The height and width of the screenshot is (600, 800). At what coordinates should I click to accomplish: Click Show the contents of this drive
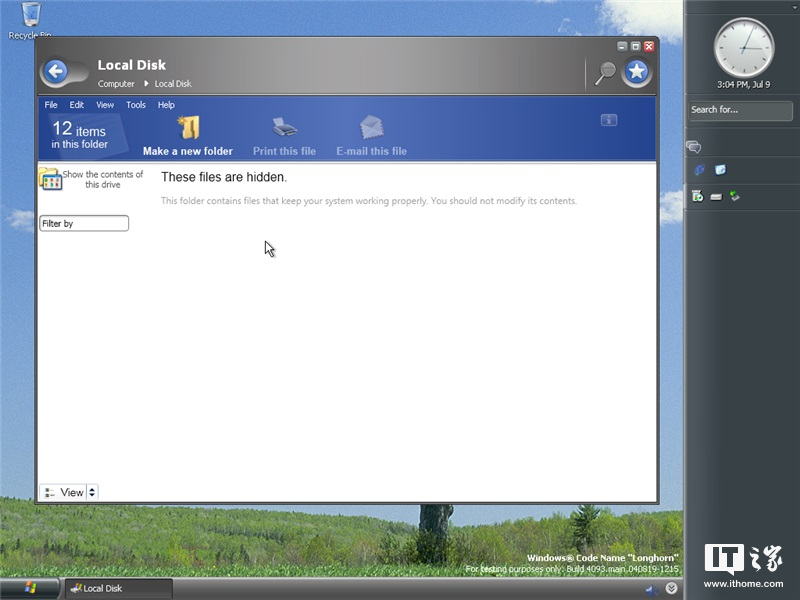[x=103, y=179]
